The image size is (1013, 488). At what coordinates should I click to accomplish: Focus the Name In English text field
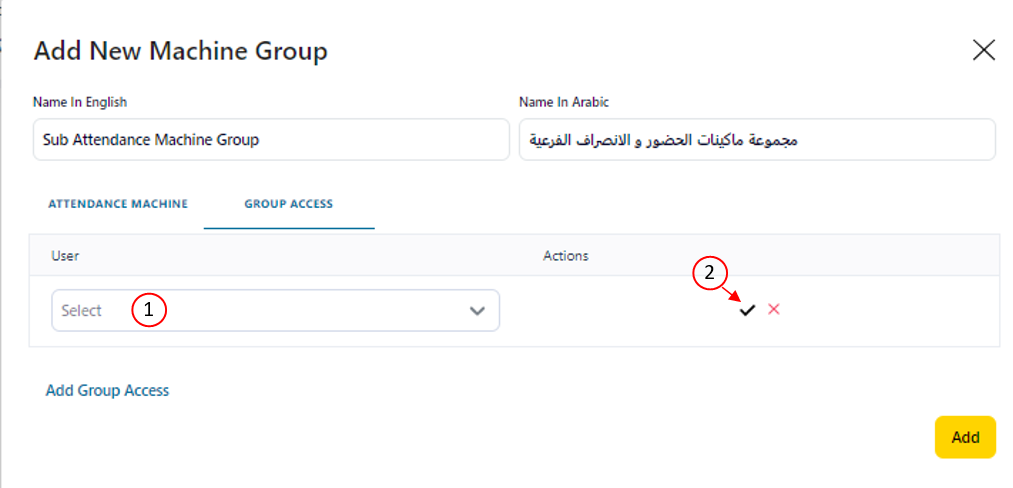pyautogui.click(x=270, y=140)
